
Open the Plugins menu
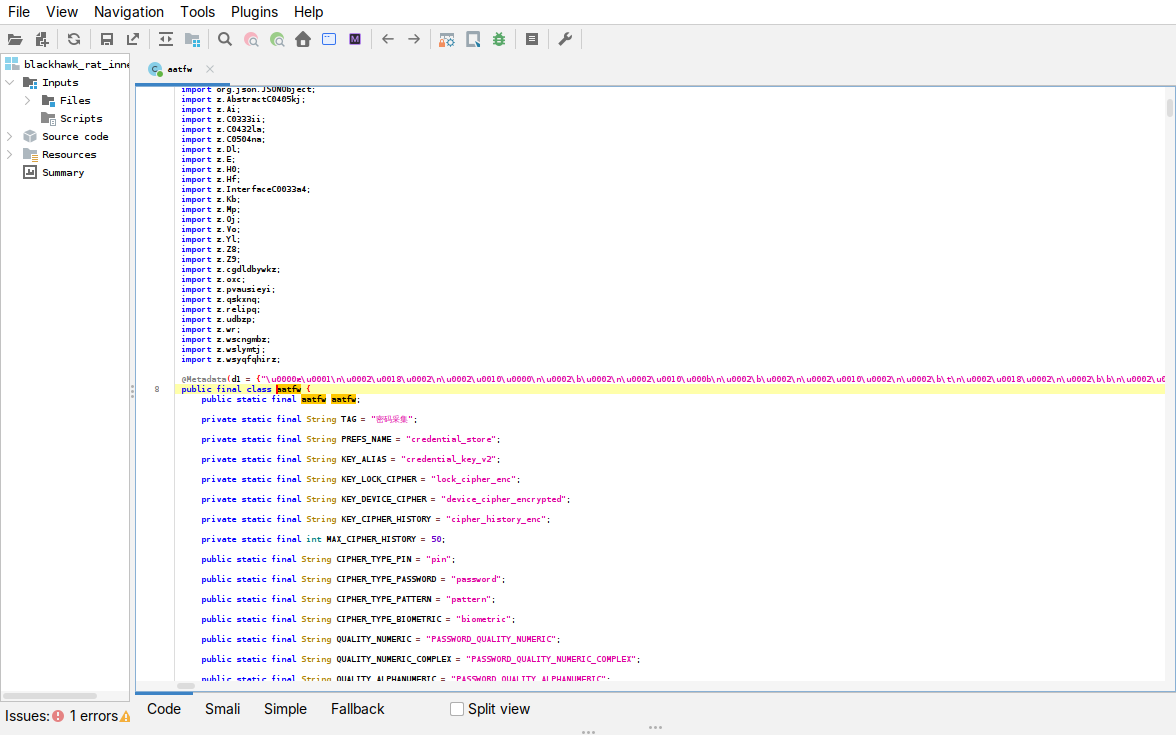(x=254, y=12)
